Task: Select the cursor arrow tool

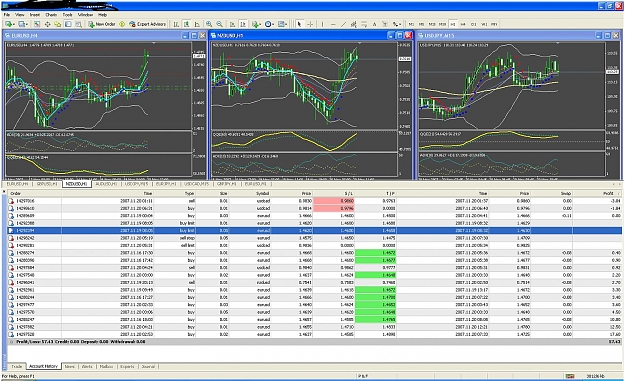Action: 299,24
